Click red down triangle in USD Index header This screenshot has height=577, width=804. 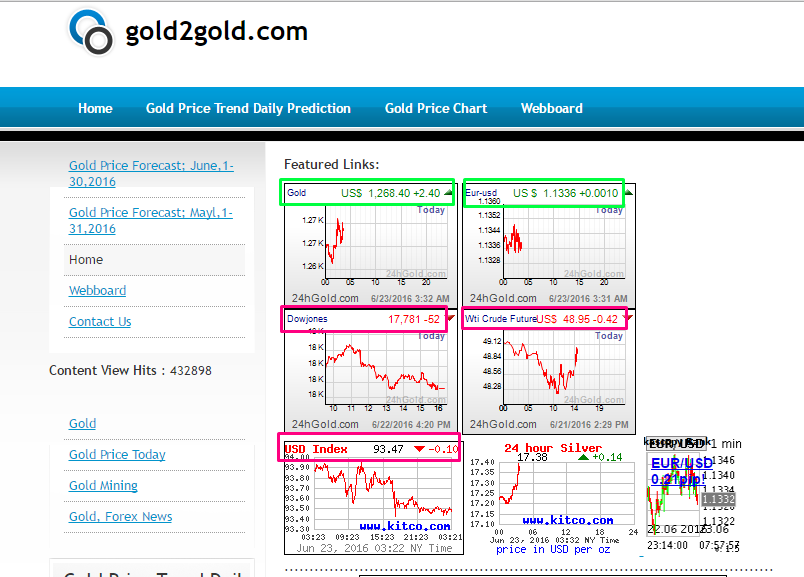[x=419, y=449]
